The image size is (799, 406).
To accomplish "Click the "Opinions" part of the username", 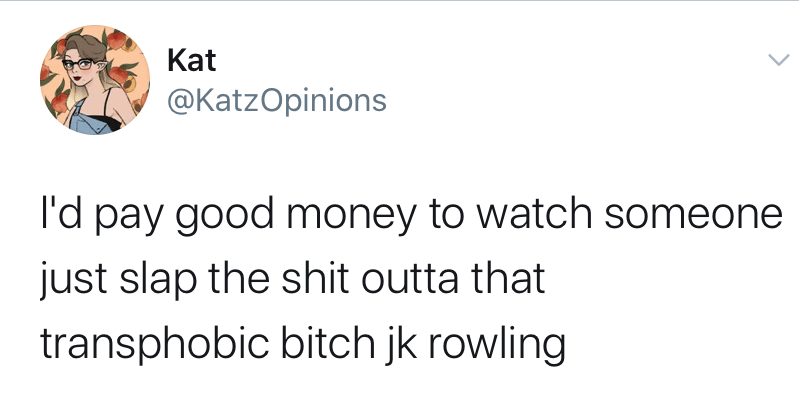I will [329, 101].
